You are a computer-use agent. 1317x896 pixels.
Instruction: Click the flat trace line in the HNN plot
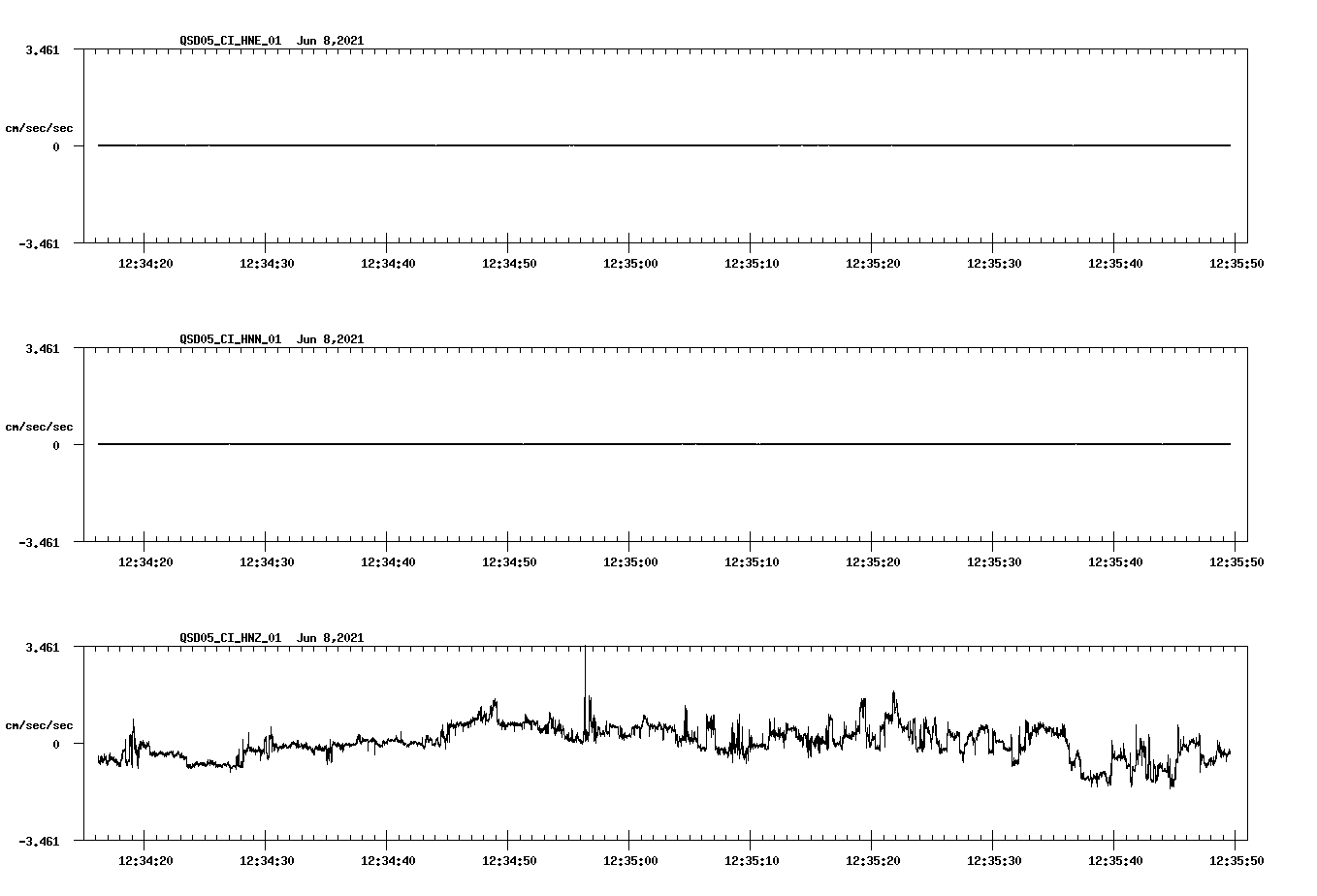(664, 444)
